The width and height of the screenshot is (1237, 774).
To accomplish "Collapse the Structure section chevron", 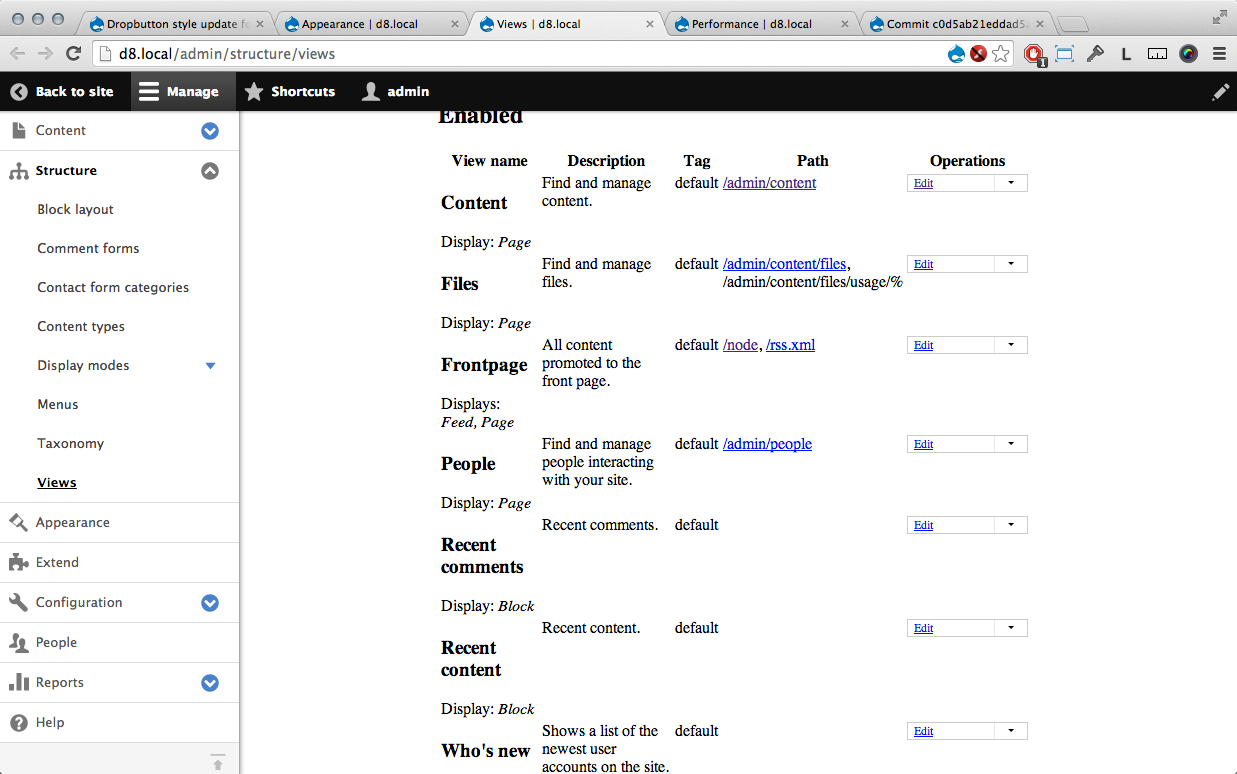I will tap(210, 170).
